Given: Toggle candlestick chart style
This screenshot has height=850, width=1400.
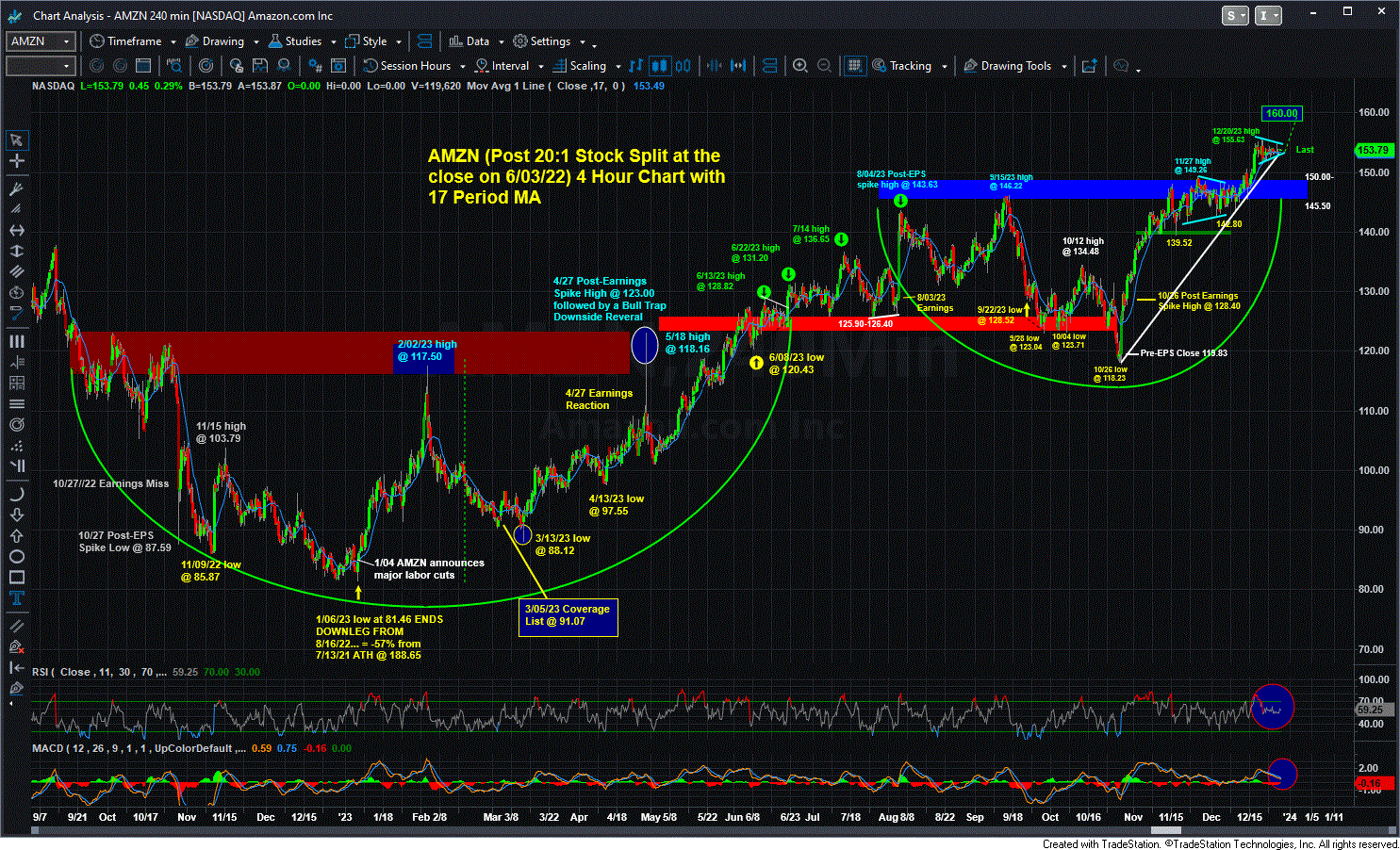Looking at the screenshot, I should coord(660,66).
